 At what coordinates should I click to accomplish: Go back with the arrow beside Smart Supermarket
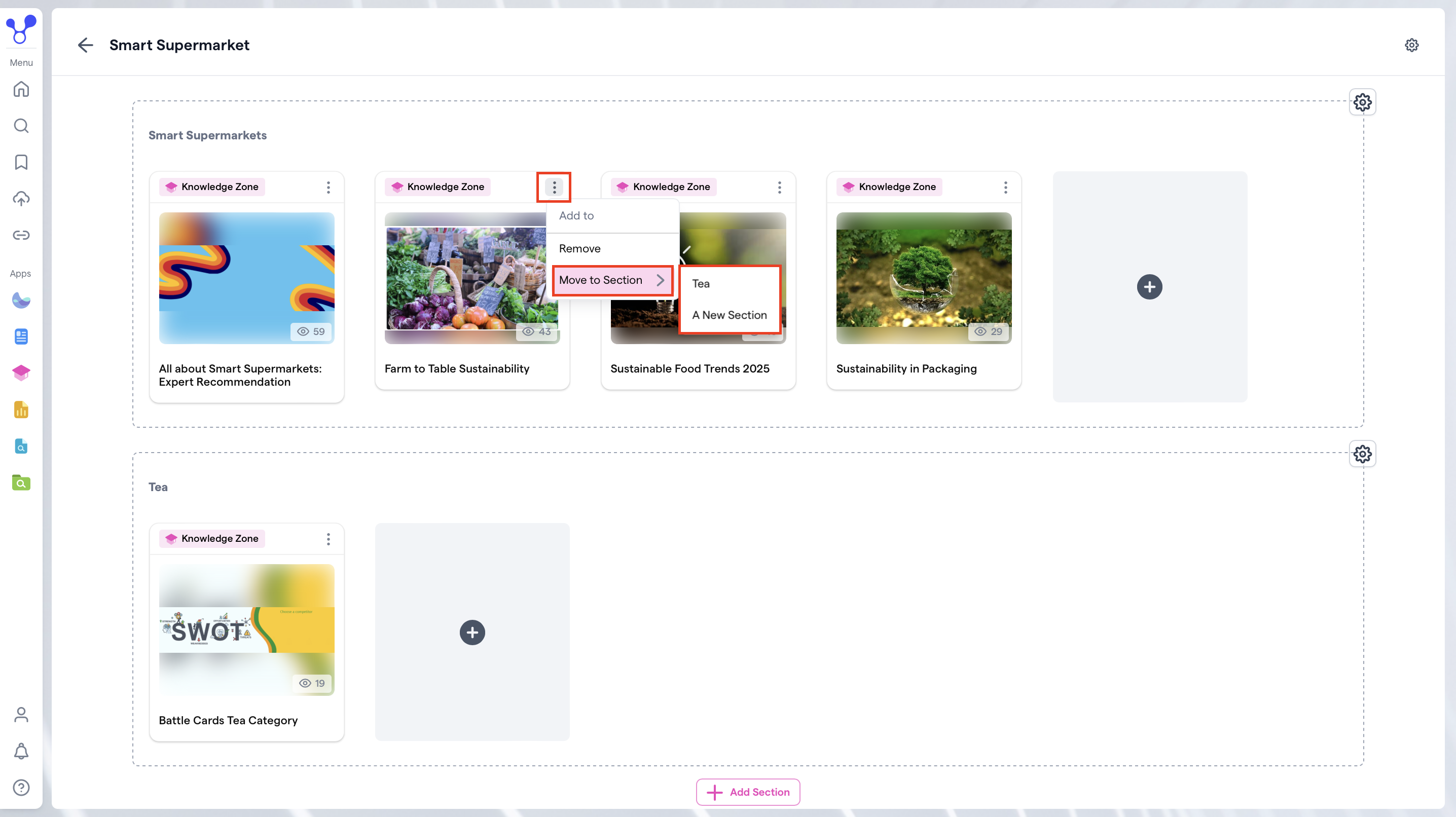[85, 45]
